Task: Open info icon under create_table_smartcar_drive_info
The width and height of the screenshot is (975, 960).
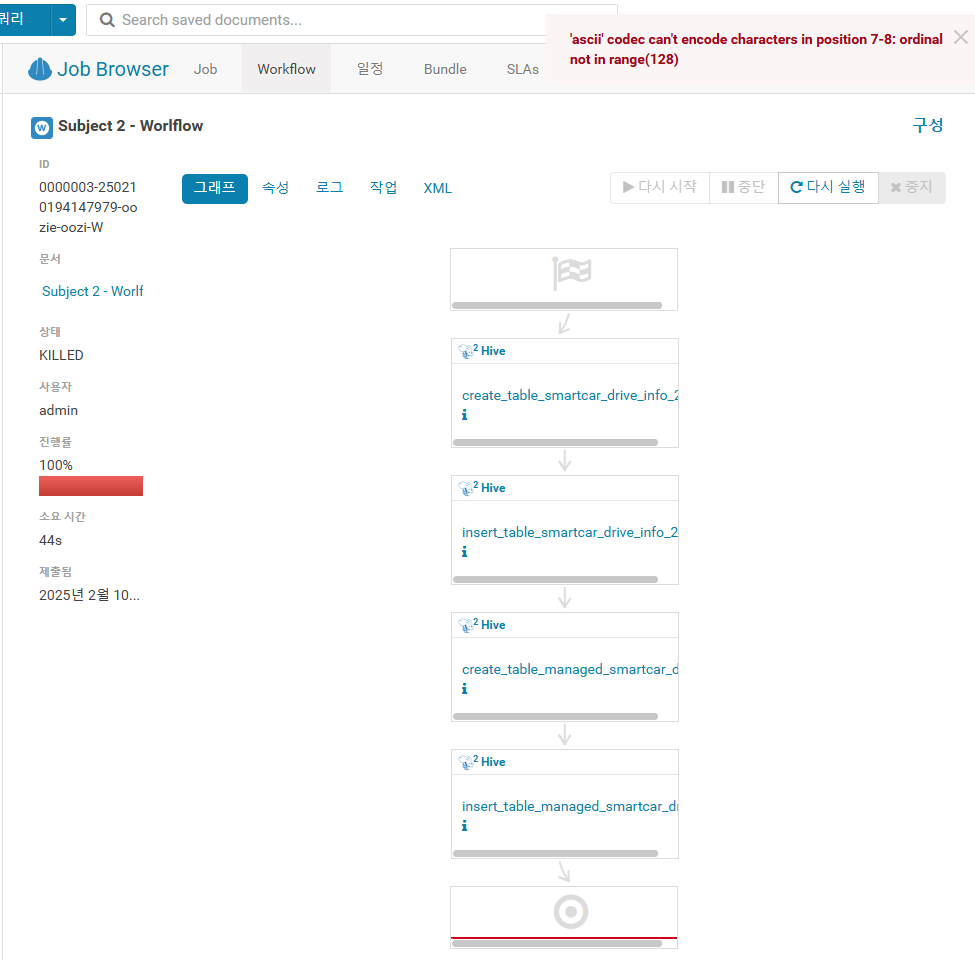Action: point(464,415)
